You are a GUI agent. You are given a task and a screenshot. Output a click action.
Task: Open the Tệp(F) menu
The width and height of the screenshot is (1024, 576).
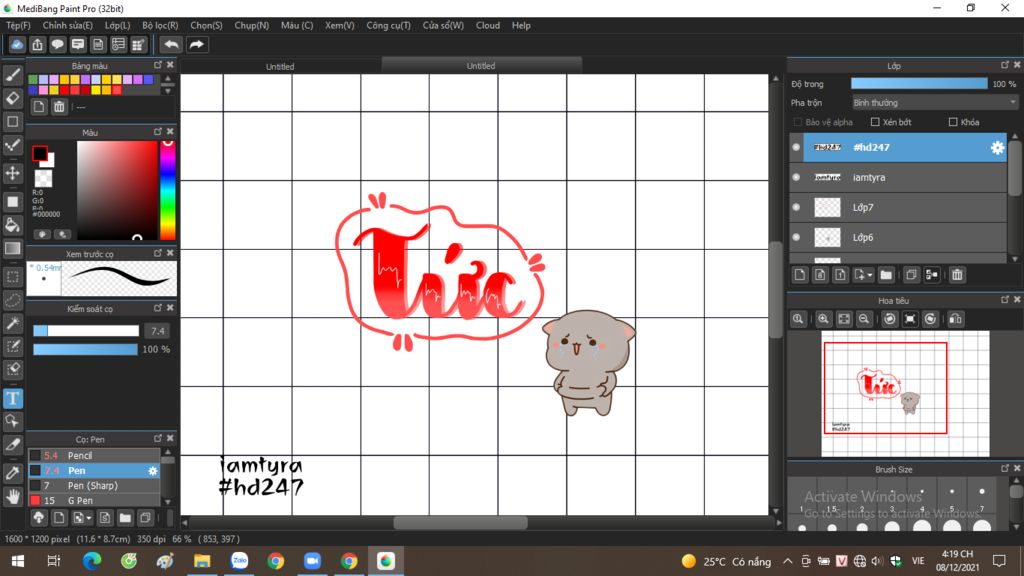[18, 25]
